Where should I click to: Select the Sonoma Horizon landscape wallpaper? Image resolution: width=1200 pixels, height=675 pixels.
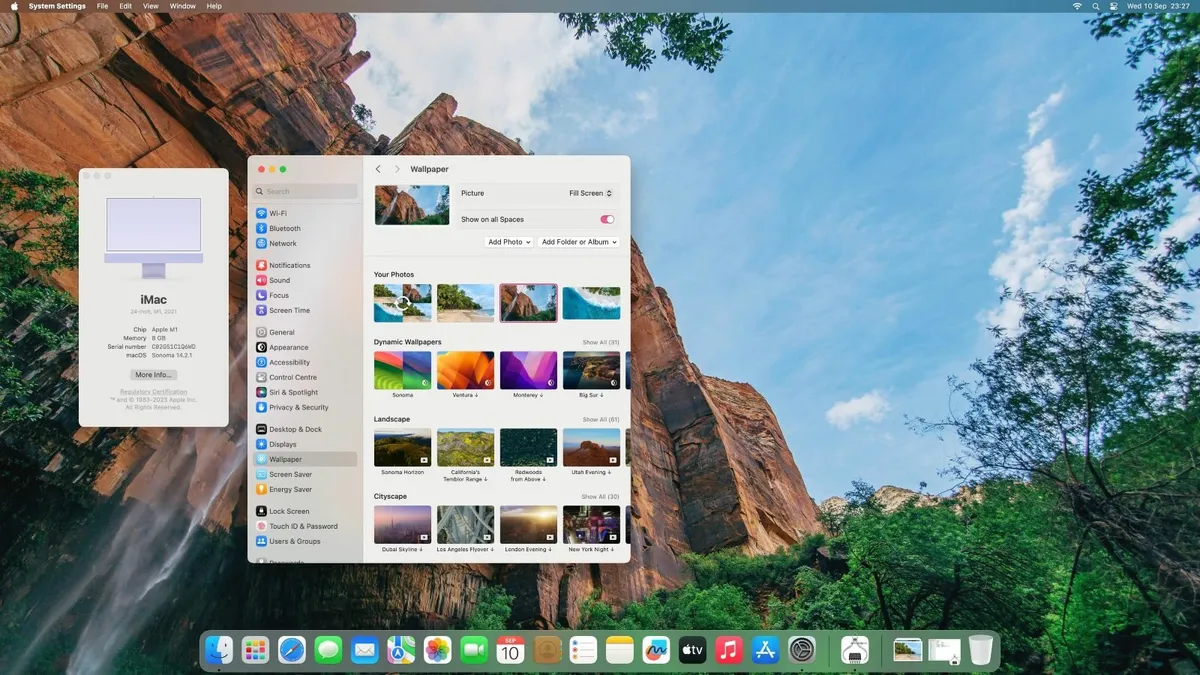(403, 448)
